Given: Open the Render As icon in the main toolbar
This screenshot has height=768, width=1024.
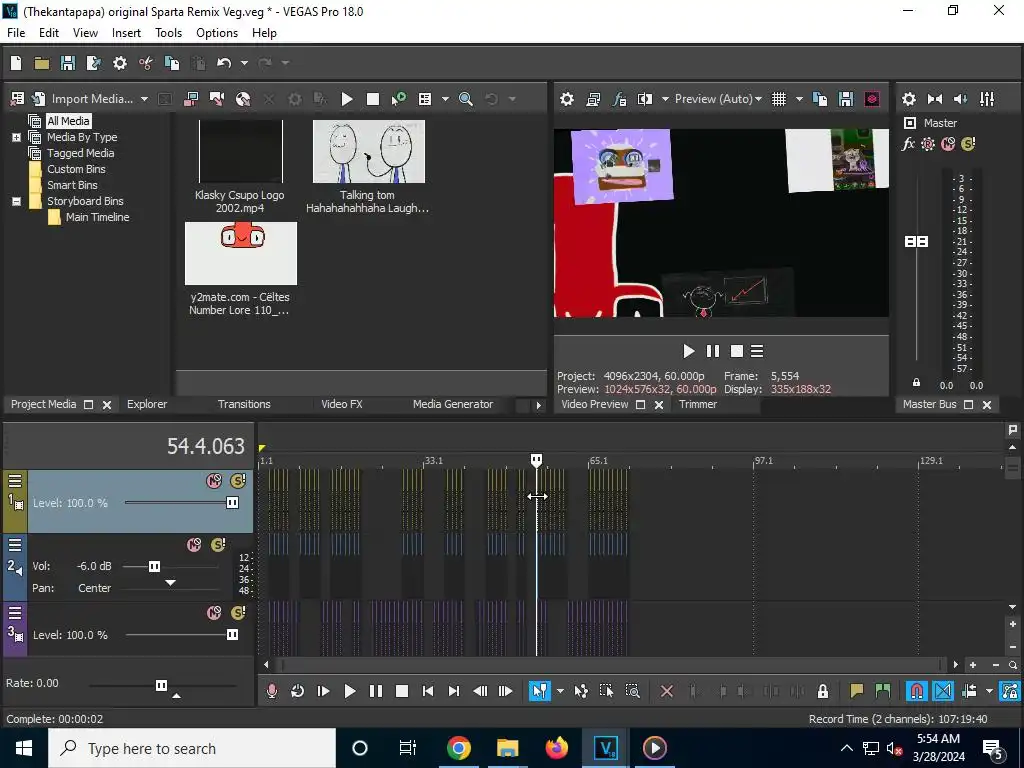Looking at the screenshot, I should click(93, 63).
